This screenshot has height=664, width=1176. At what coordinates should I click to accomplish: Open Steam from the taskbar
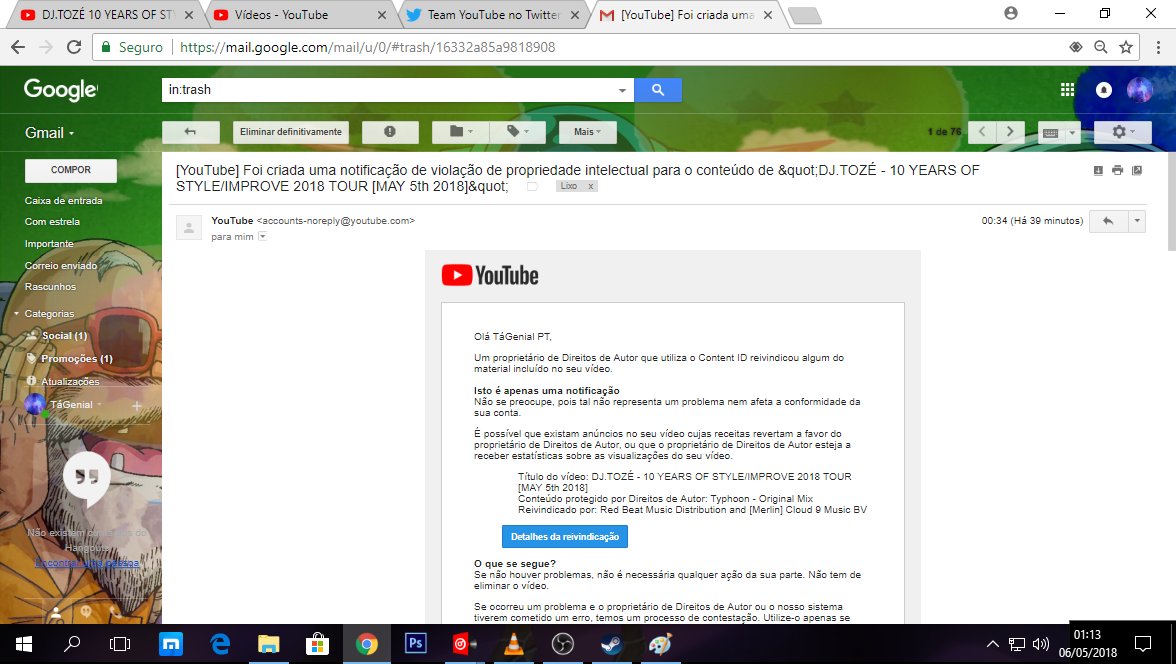click(611, 644)
